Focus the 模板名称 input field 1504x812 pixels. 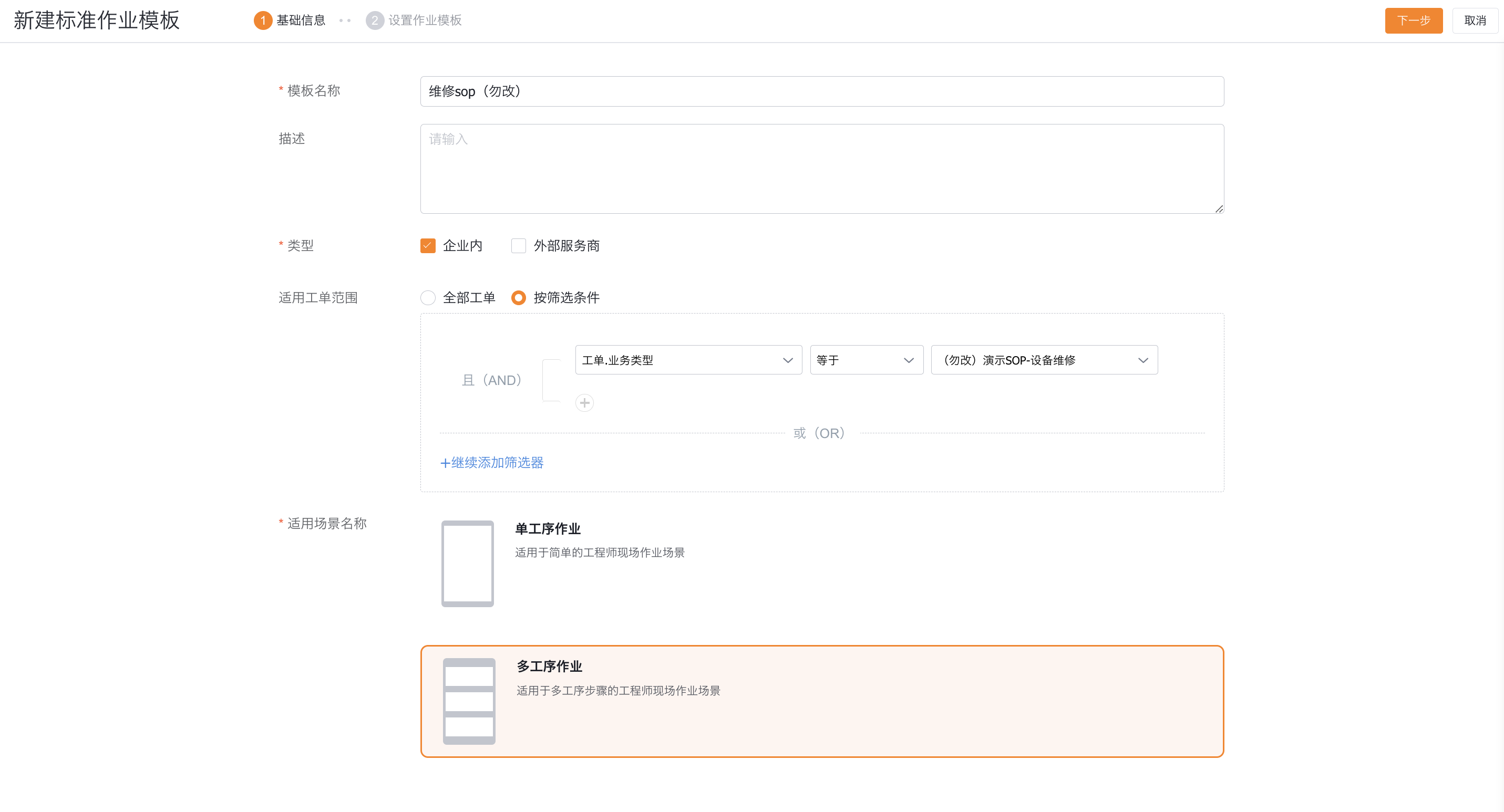[822, 91]
